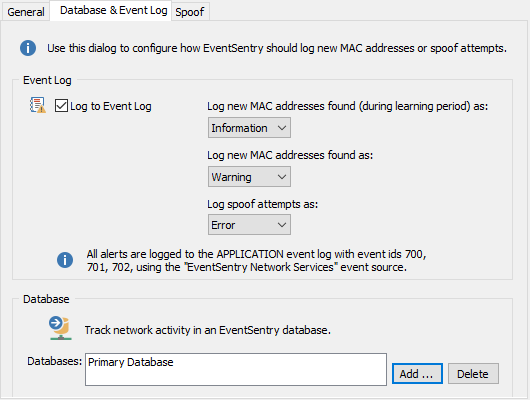The height and width of the screenshot is (400, 530).
Task: Switch to the General tab
Action: click(26, 12)
